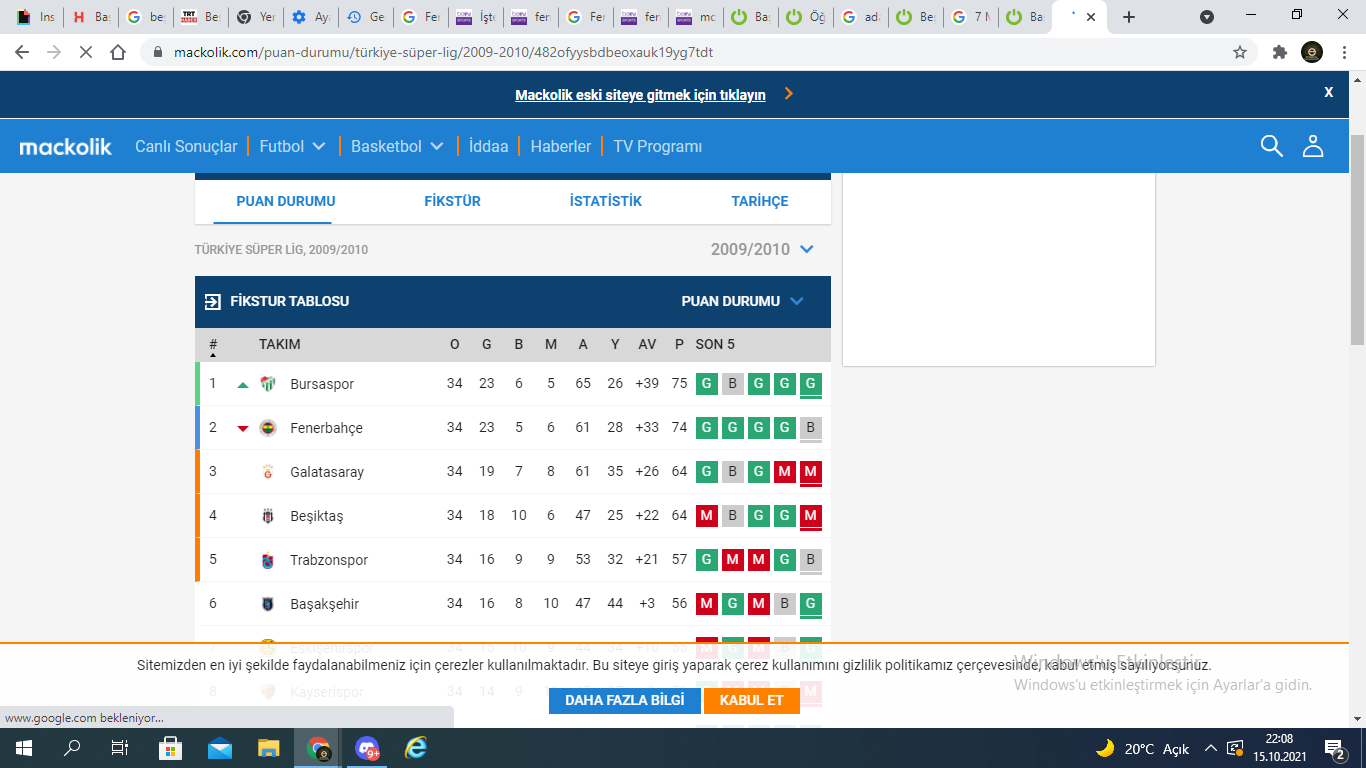The height and width of the screenshot is (768, 1366).
Task: Launch Microsoft Store from the taskbar
Action: (170, 748)
